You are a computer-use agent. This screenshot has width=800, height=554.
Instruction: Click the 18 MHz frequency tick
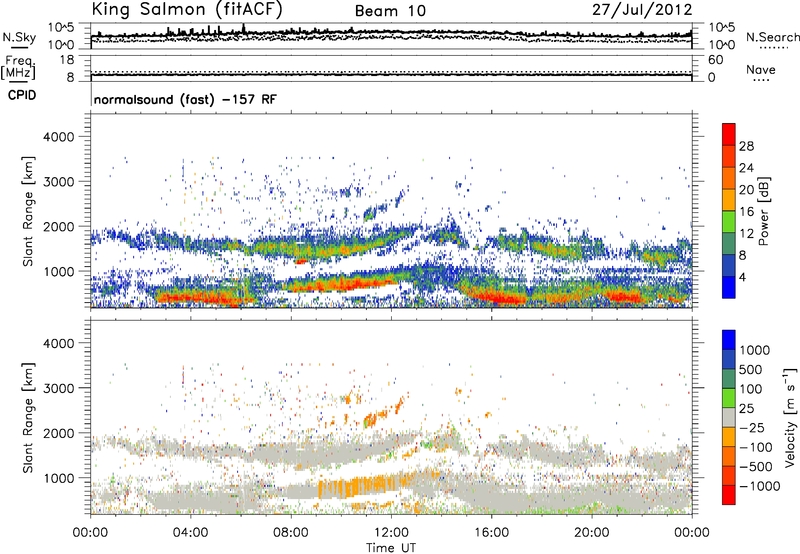(66, 60)
